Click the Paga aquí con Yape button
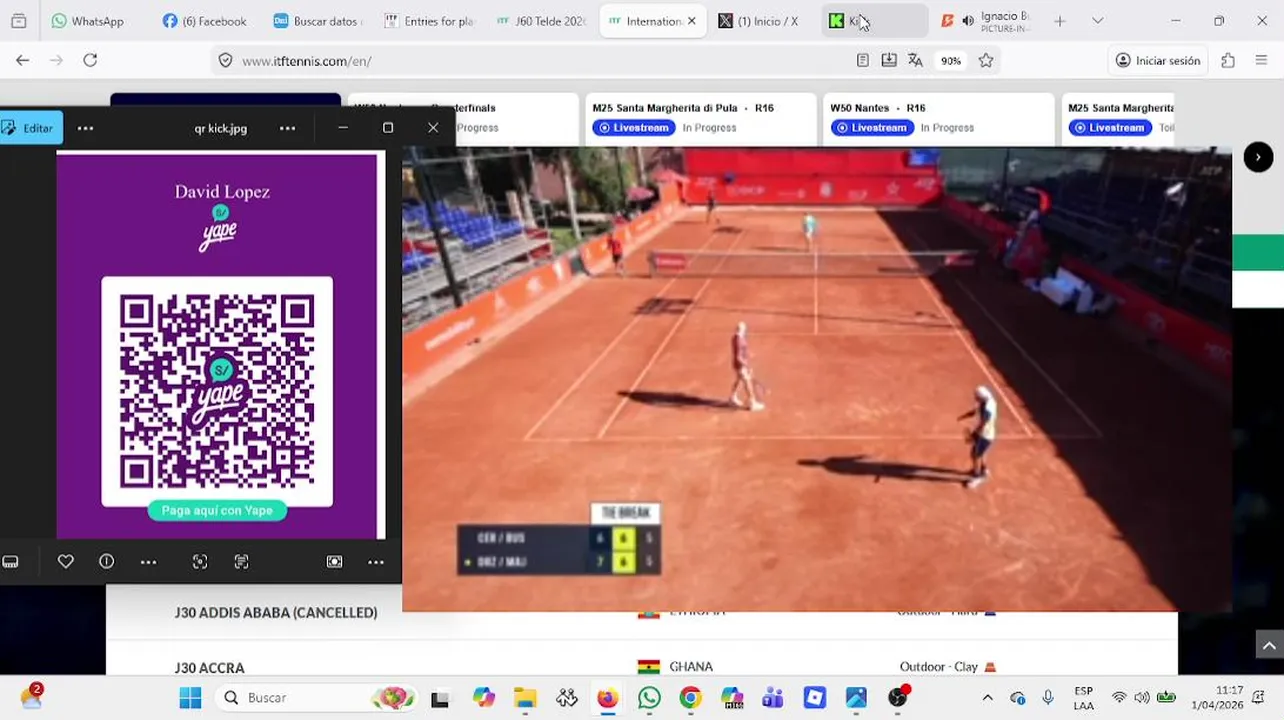 tap(217, 510)
